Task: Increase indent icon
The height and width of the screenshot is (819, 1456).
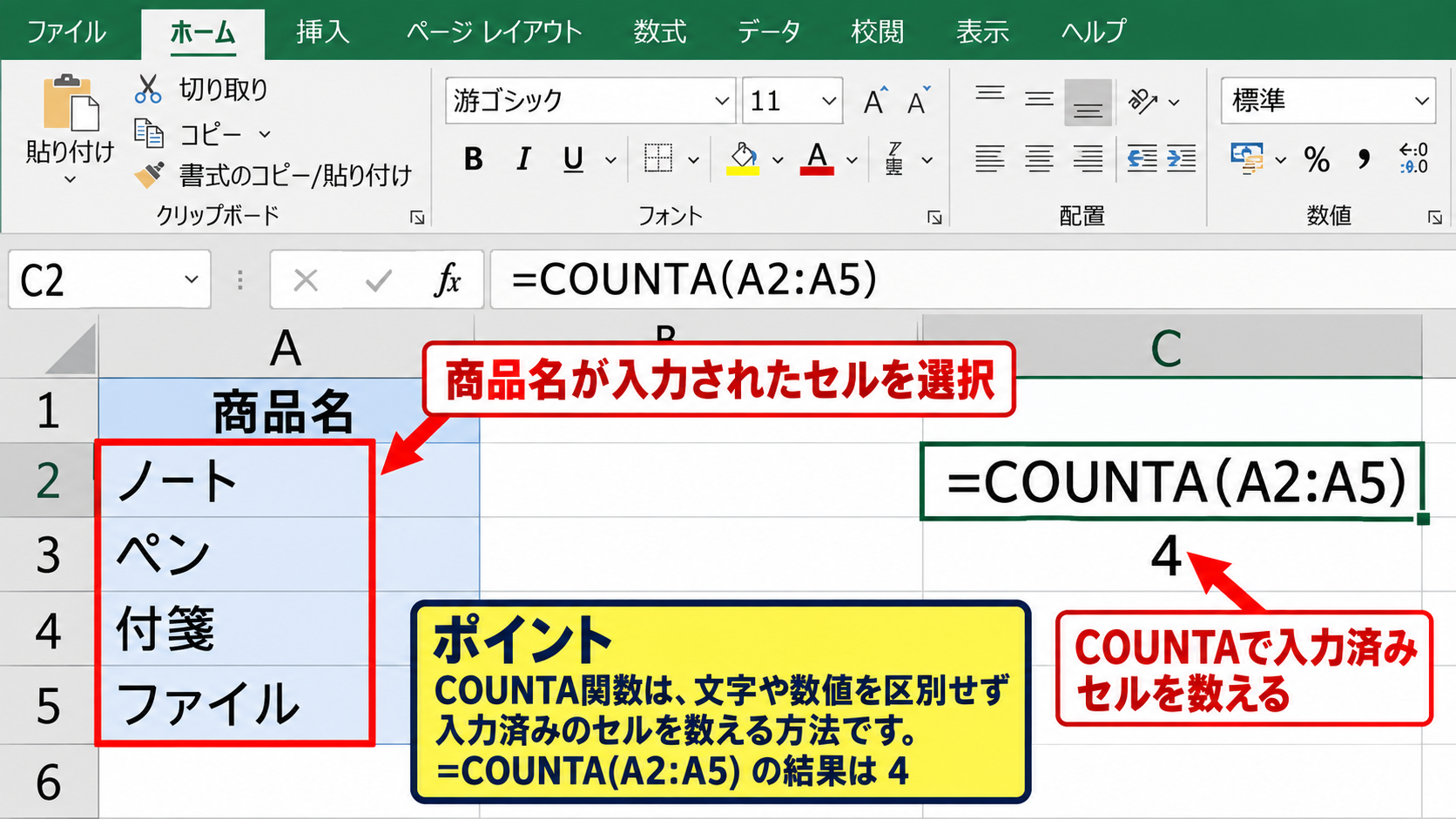Action: coord(1182,158)
